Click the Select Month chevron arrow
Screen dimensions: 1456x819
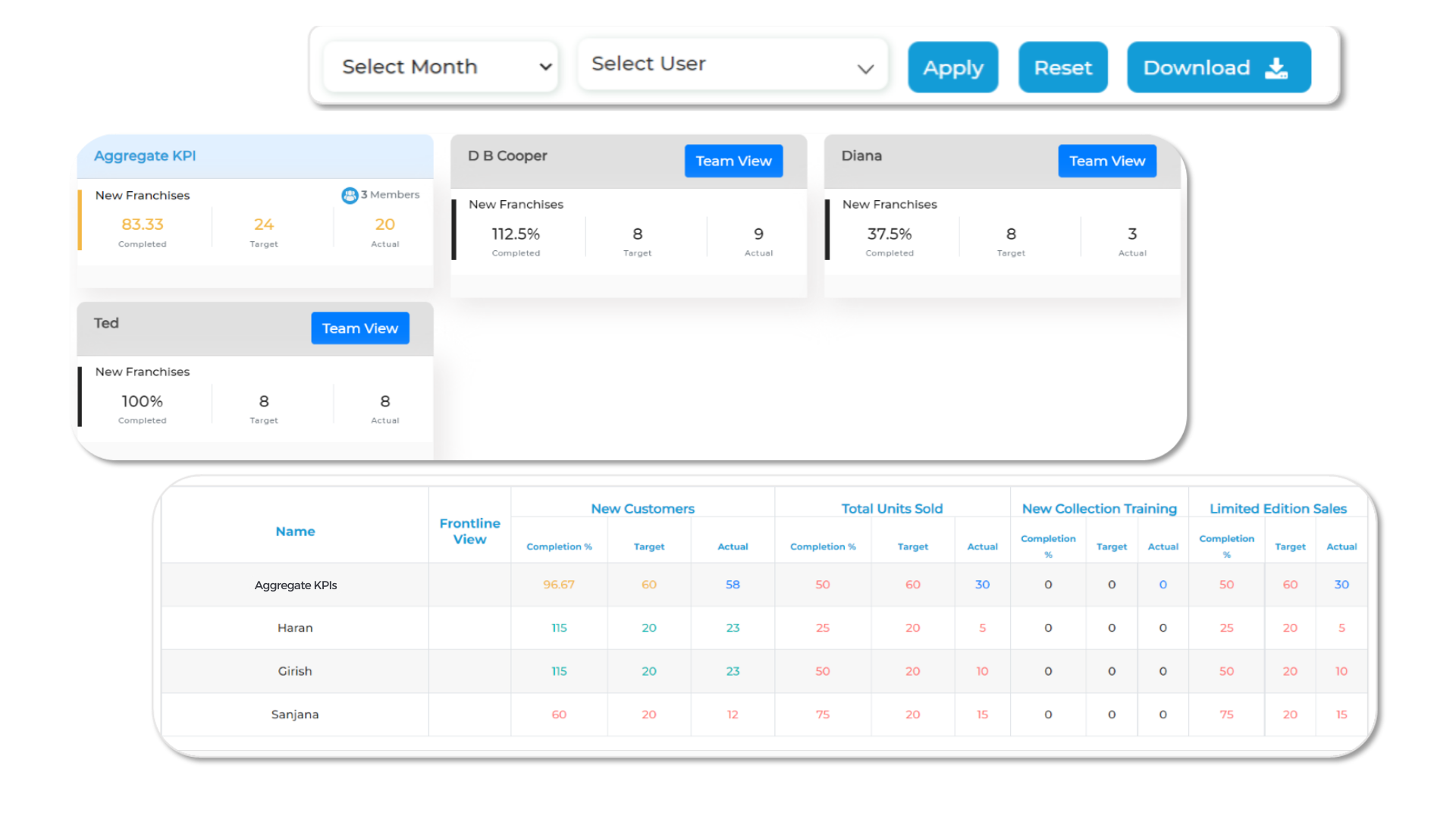tap(545, 67)
